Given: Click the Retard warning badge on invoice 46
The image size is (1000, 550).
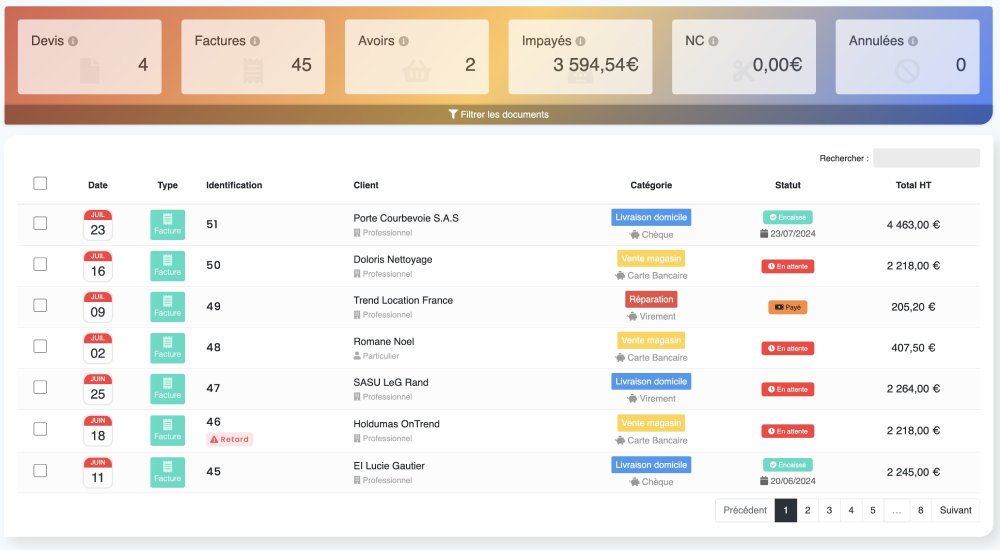Looking at the screenshot, I should click(230, 439).
